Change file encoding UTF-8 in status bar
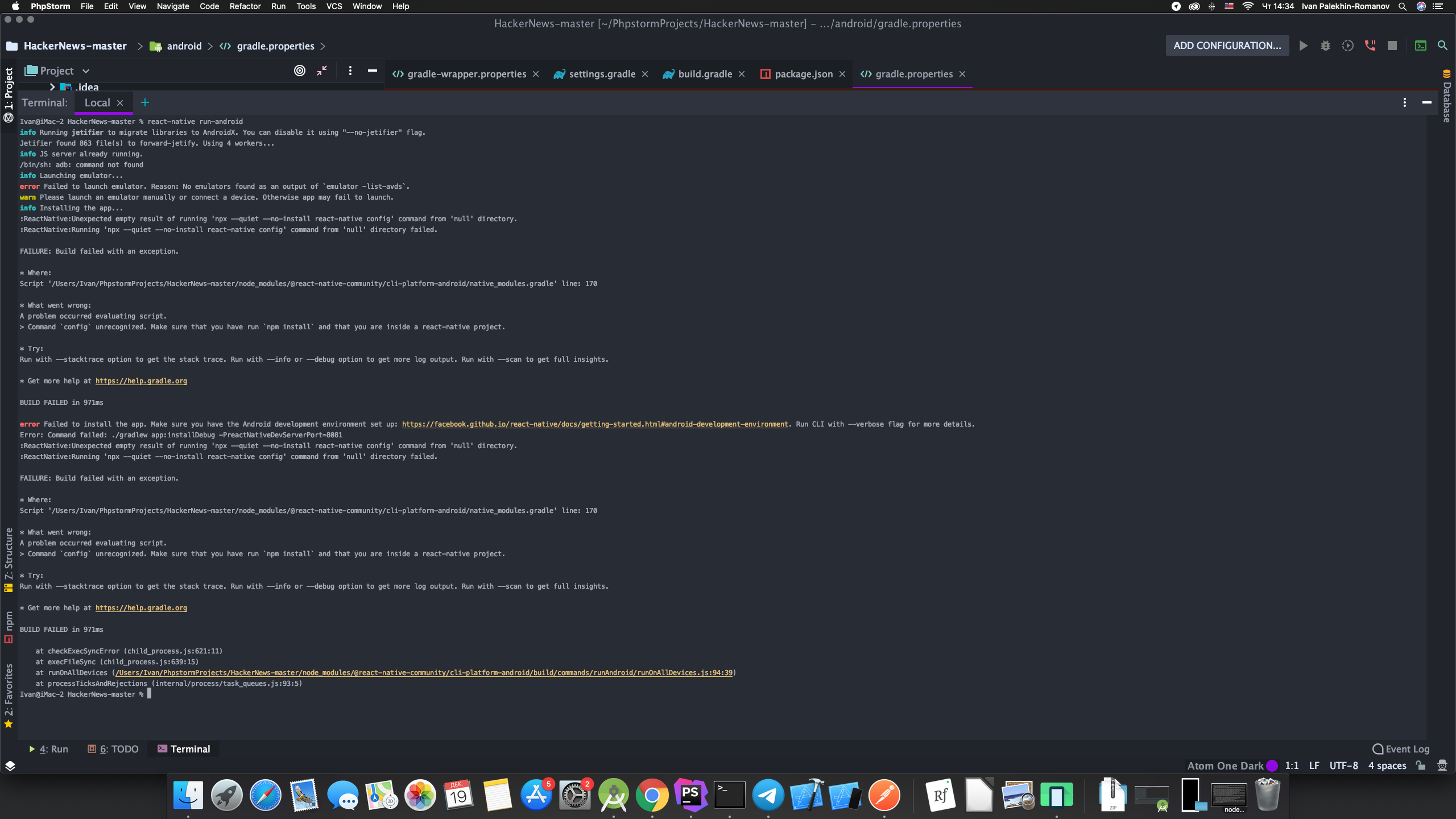The image size is (1456, 819). [x=1343, y=766]
